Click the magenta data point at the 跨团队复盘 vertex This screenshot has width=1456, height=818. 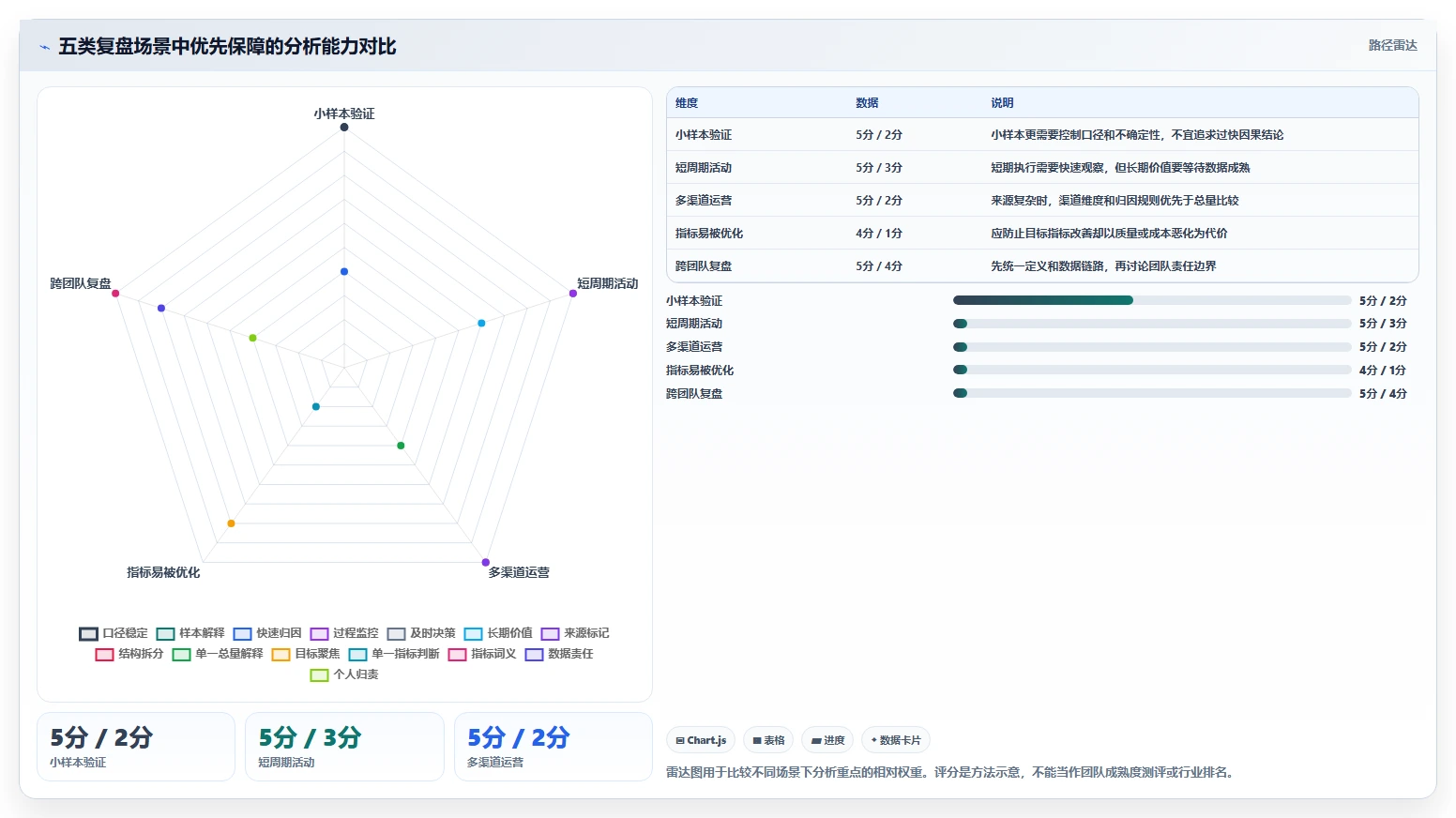[x=115, y=294]
